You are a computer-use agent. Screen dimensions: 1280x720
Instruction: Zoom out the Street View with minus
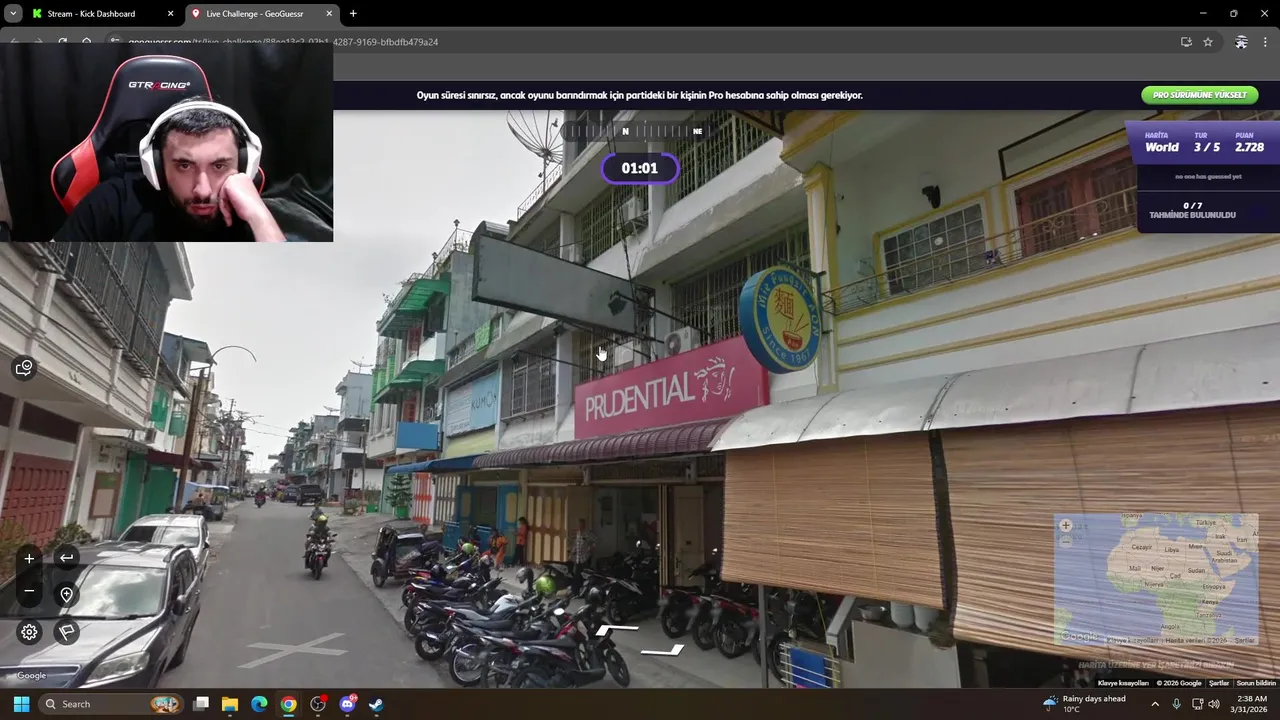point(29,591)
